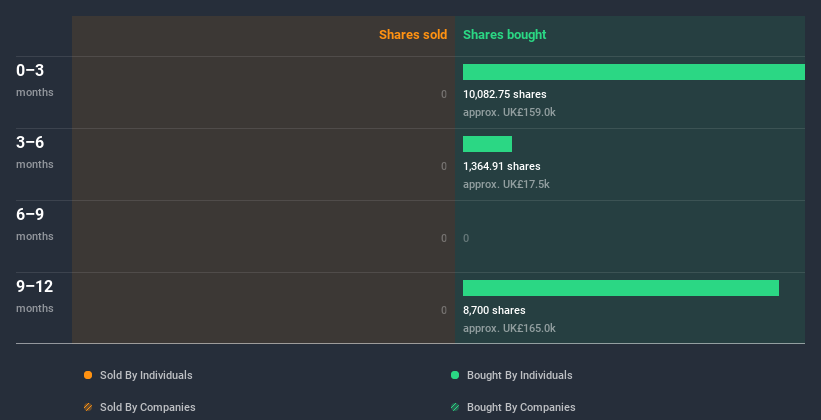
Task: Click the 9–12 months row label
Action: [x=35, y=296]
